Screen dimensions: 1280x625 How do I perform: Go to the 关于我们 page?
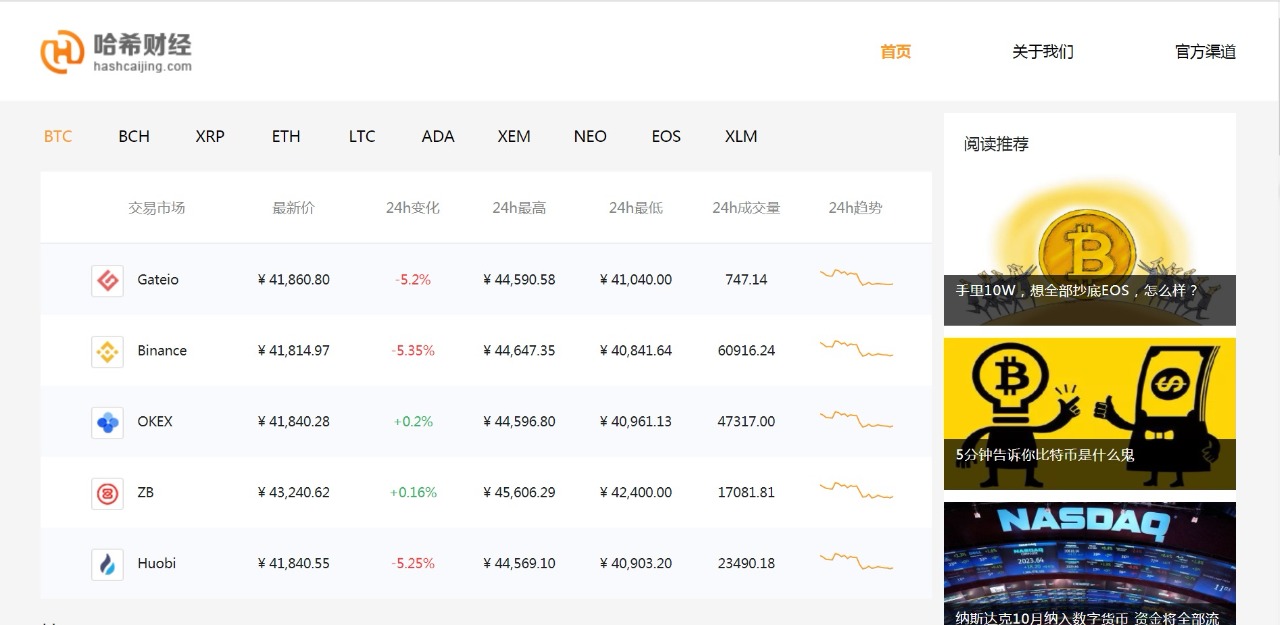click(x=1043, y=52)
